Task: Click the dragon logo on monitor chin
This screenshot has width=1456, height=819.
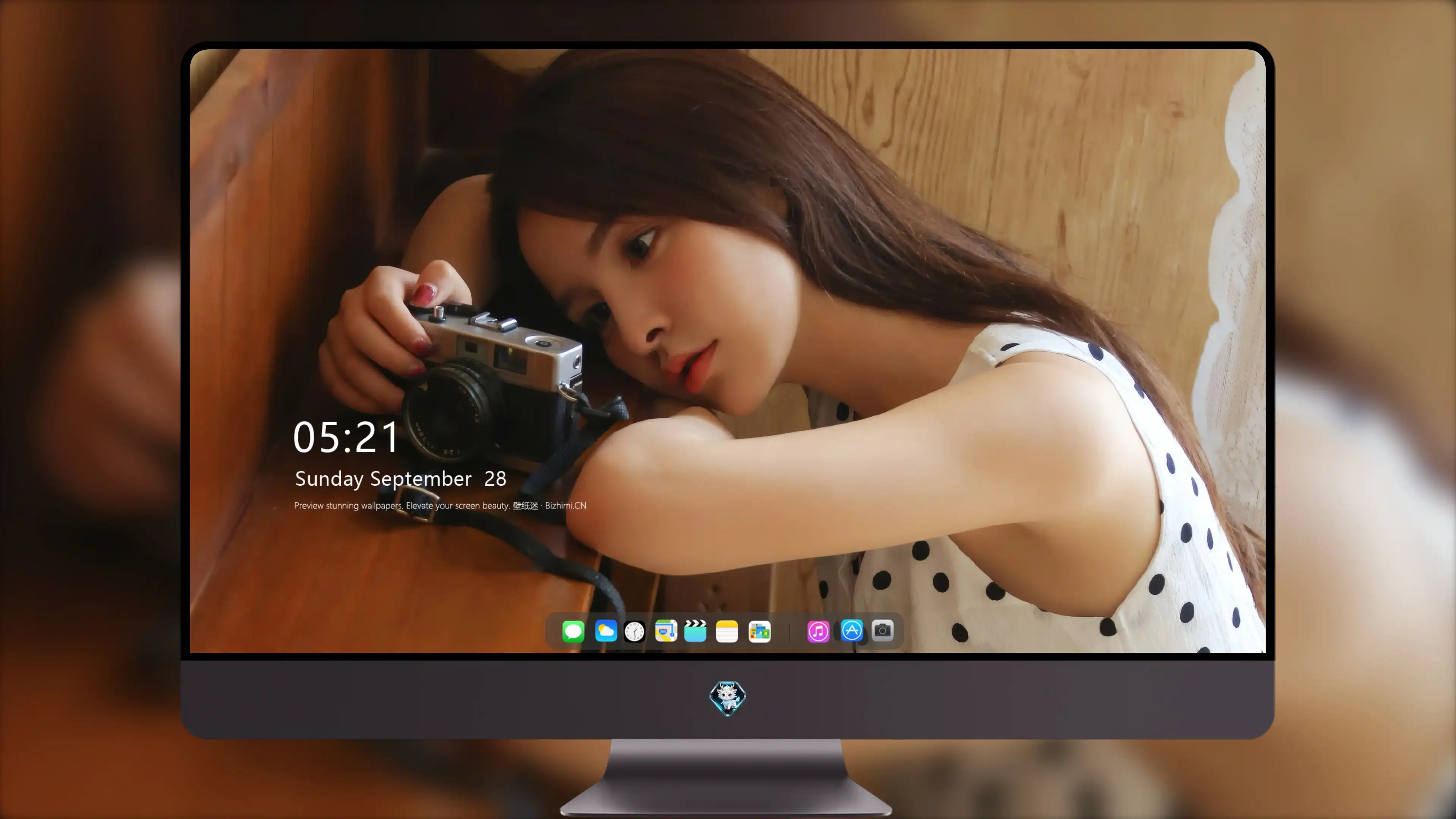Action: pos(728,698)
